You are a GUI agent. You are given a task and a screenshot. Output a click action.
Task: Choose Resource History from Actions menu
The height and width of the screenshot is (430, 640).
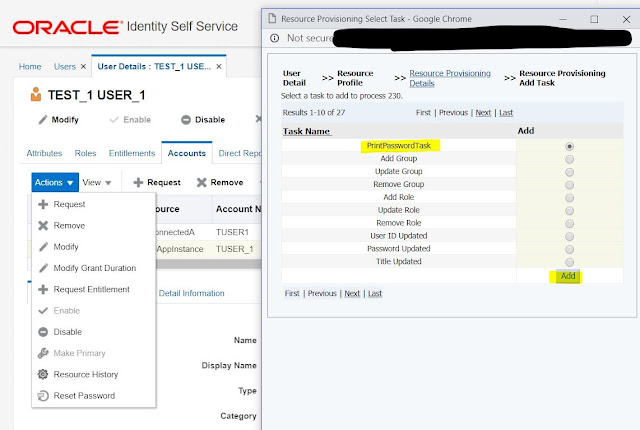tap(86, 374)
